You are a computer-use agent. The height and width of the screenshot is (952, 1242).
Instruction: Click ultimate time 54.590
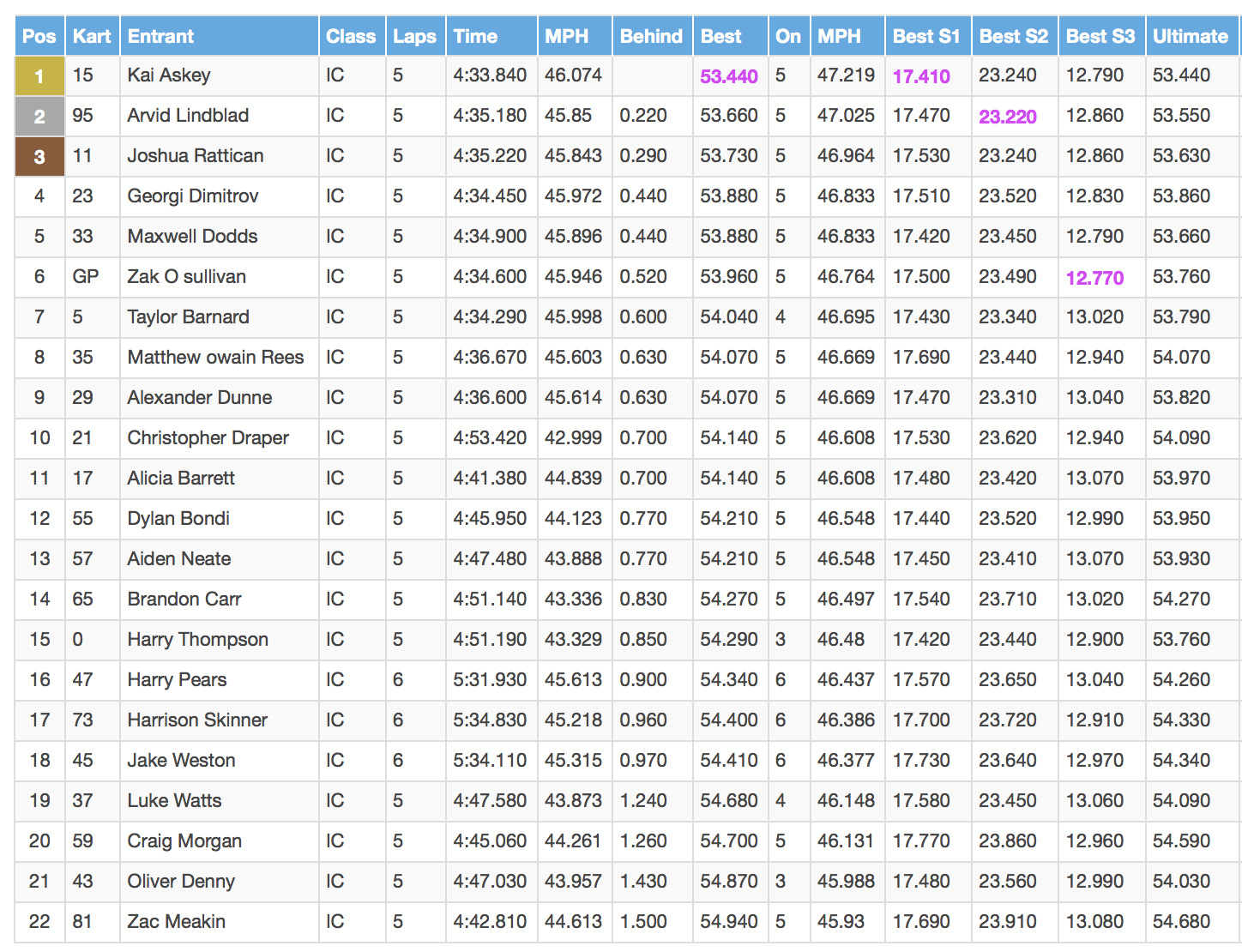coord(1181,841)
